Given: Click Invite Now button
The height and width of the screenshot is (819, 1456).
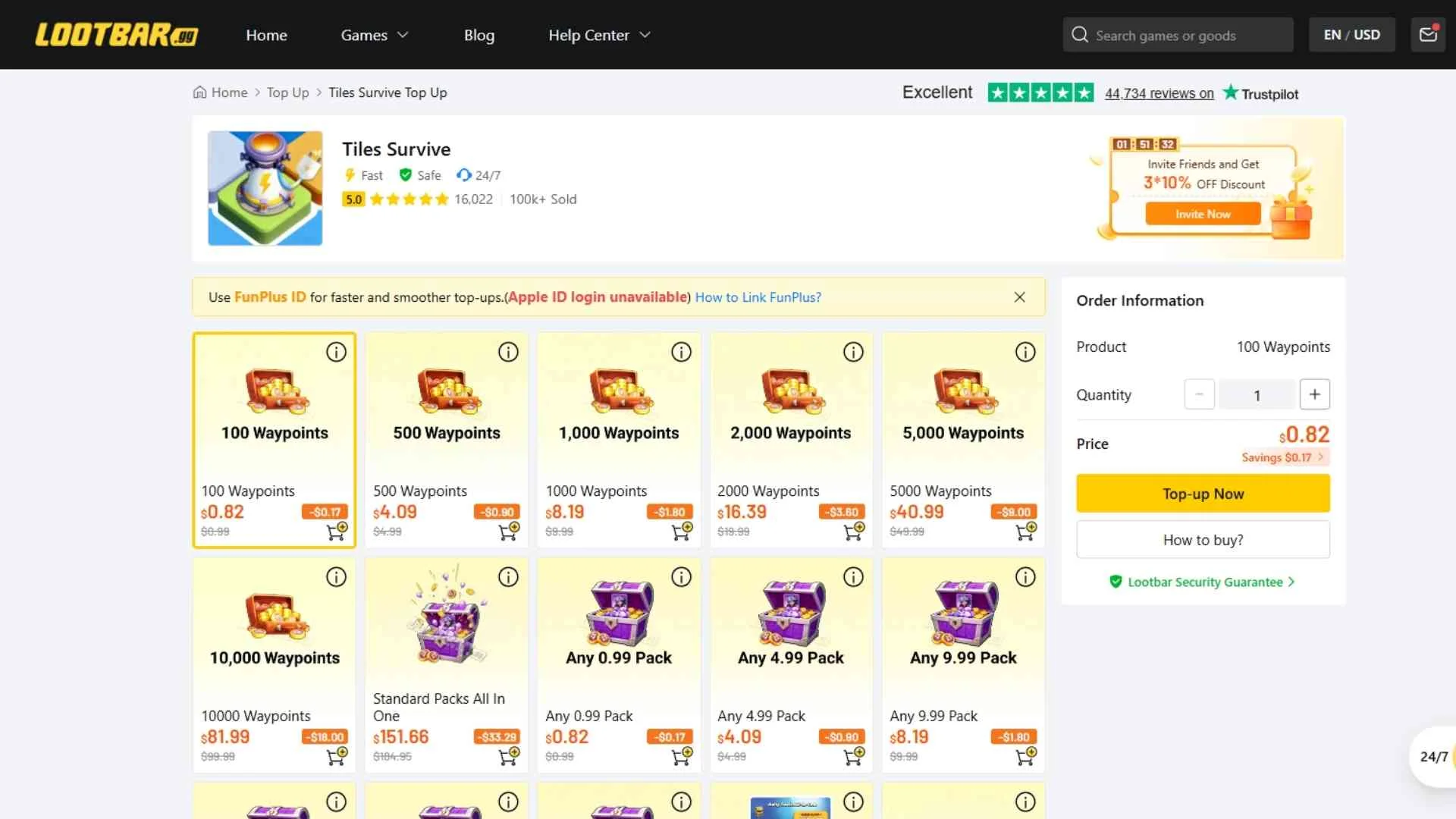Looking at the screenshot, I should pos(1203,214).
